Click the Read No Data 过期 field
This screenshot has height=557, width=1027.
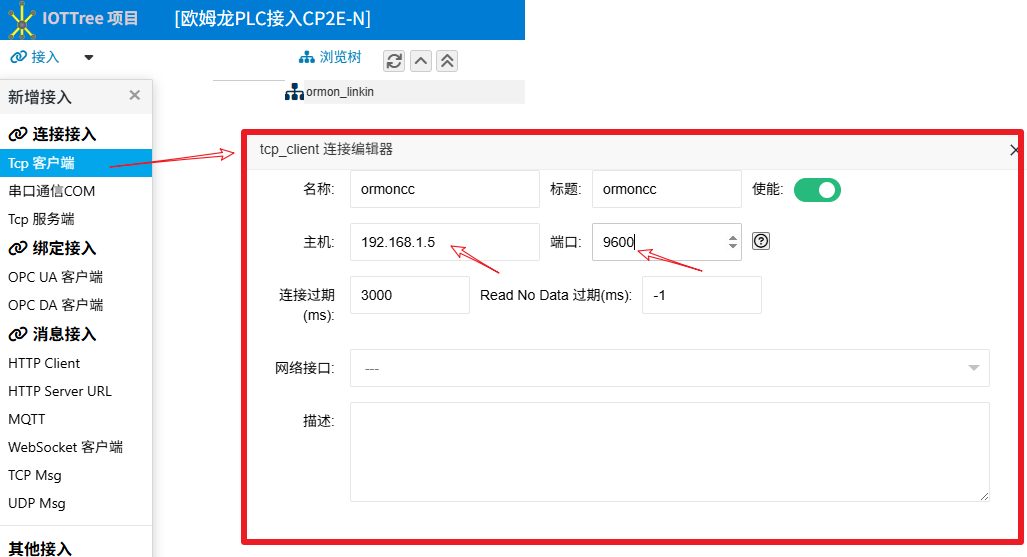click(701, 296)
